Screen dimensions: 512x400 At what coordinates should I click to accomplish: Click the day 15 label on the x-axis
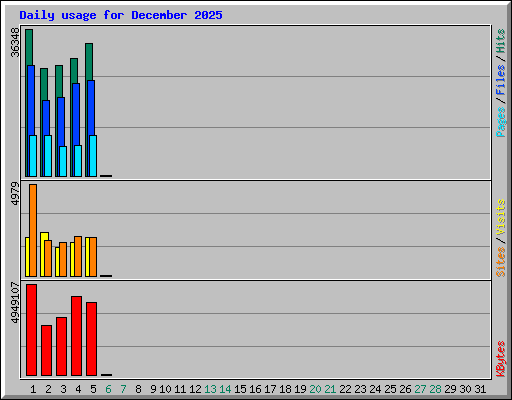[240, 389]
